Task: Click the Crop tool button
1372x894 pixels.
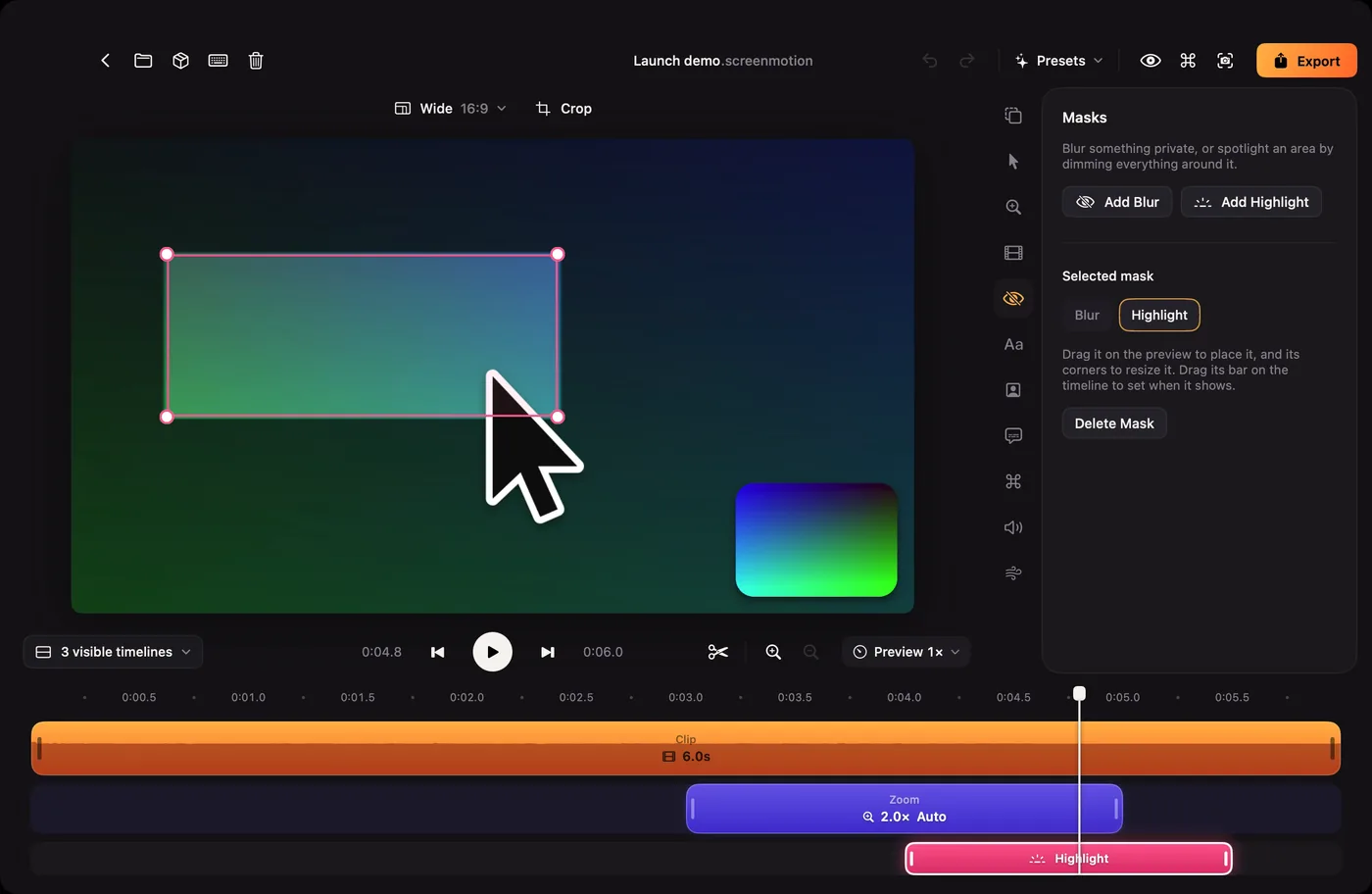Action: [563, 109]
